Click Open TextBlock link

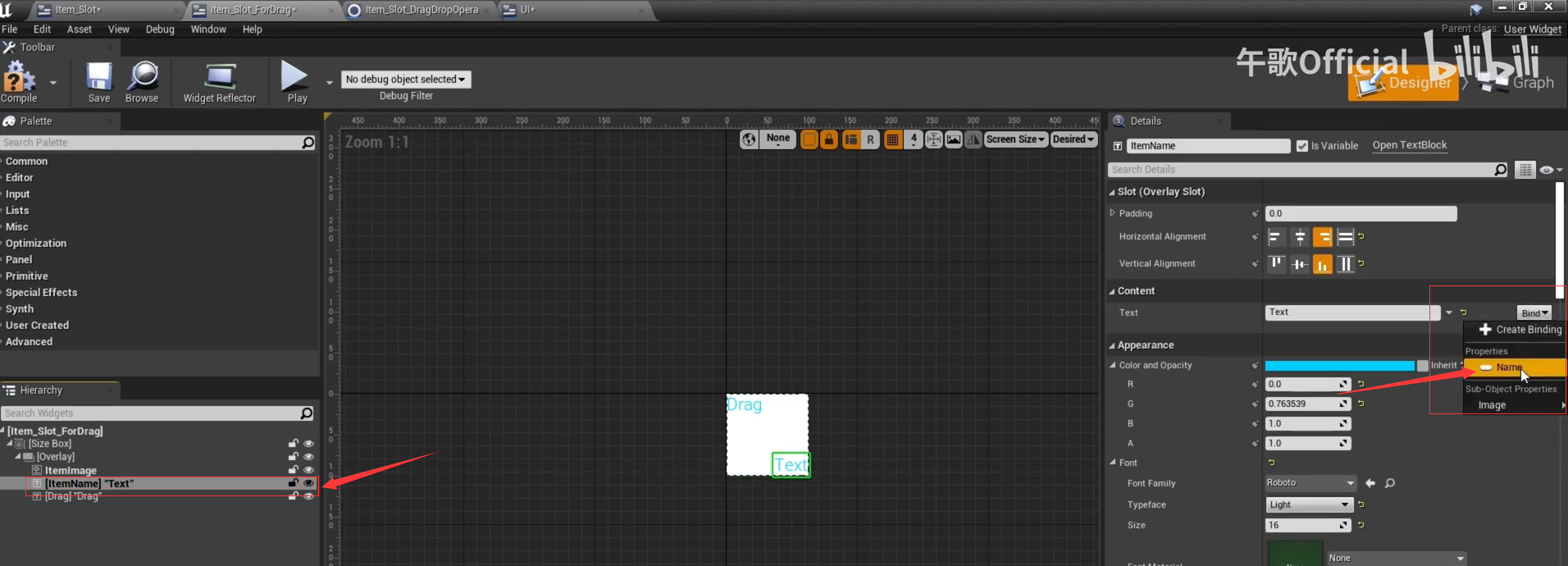click(x=1410, y=145)
